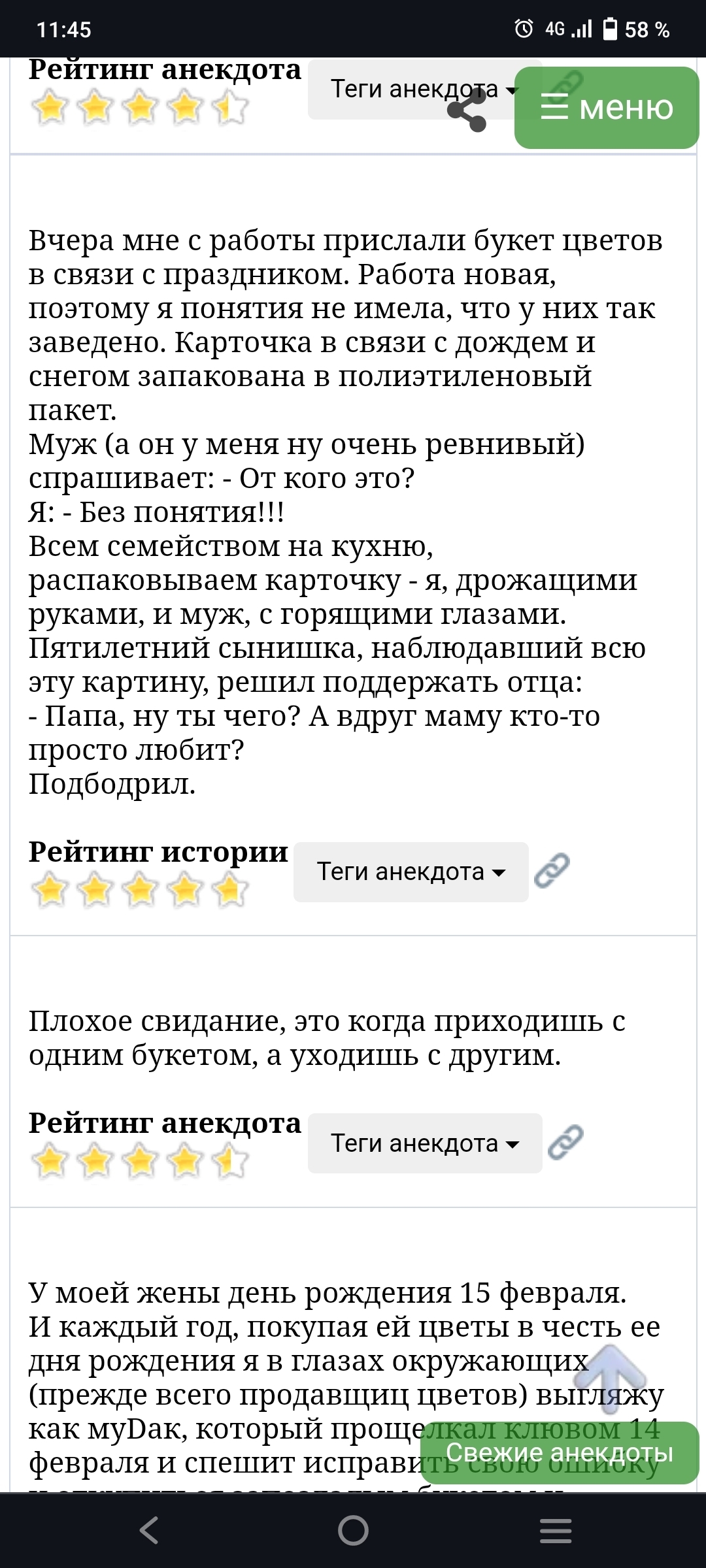
Task: Tap the share icon at top
Action: click(x=467, y=109)
